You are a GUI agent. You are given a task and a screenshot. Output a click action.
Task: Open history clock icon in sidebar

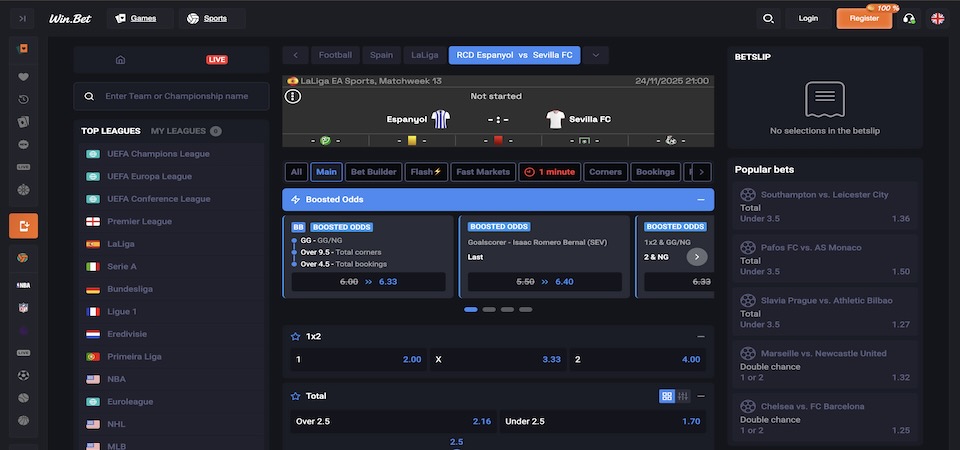pos(23,99)
